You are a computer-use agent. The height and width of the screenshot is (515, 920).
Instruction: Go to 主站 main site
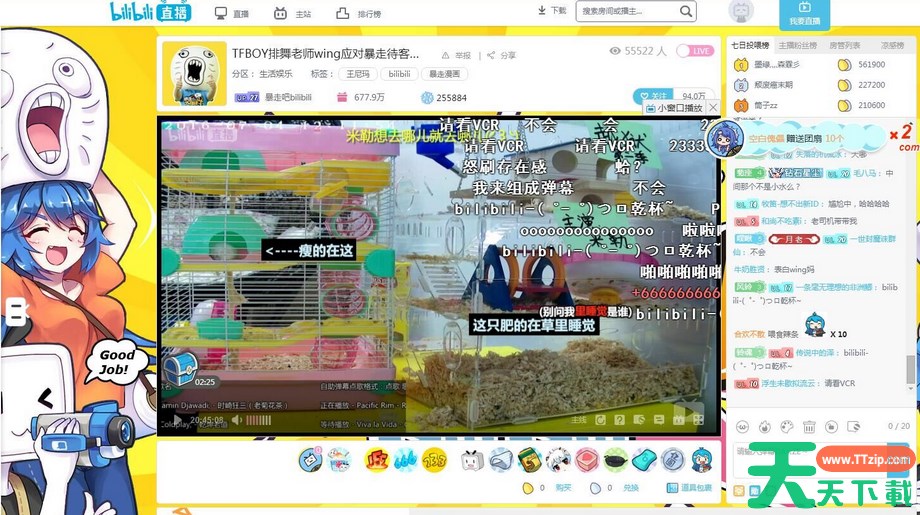click(x=292, y=13)
